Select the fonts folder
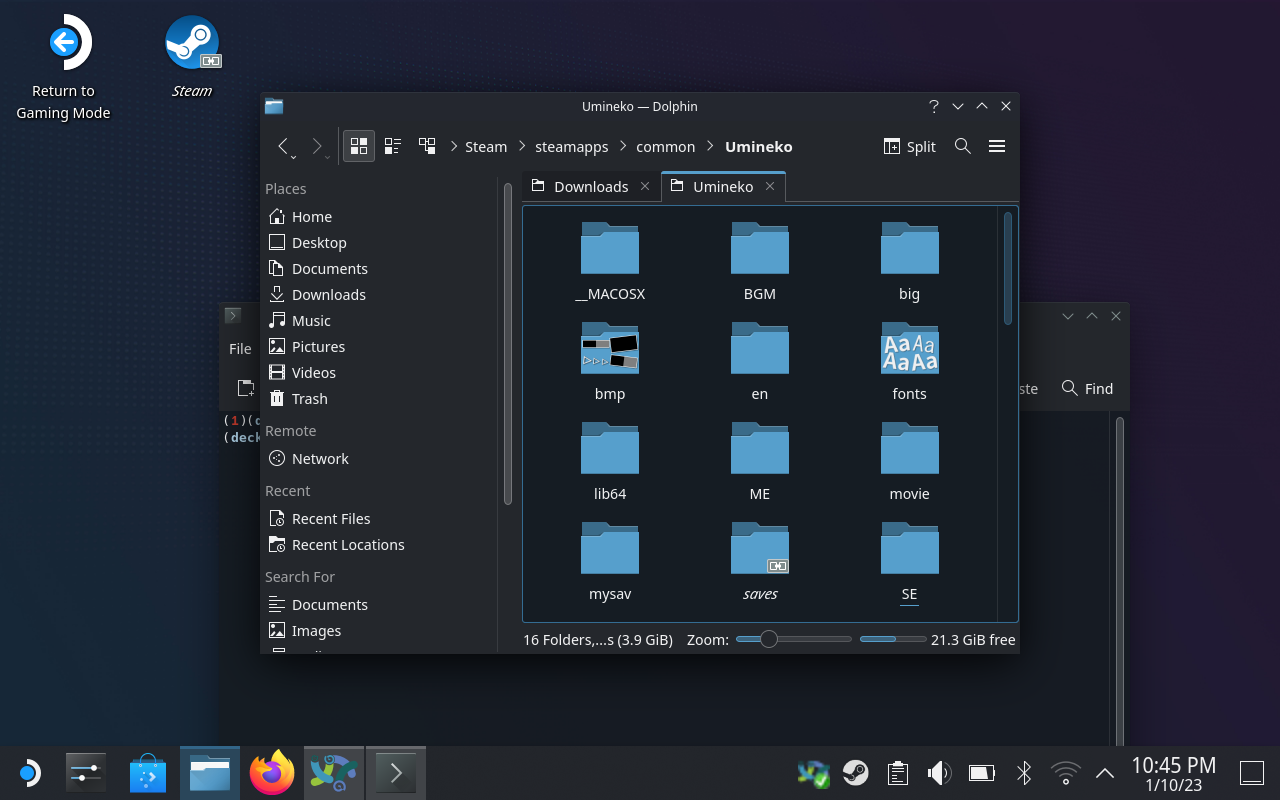Image resolution: width=1280 pixels, height=800 pixels. pyautogui.click(x=910, y=361)
